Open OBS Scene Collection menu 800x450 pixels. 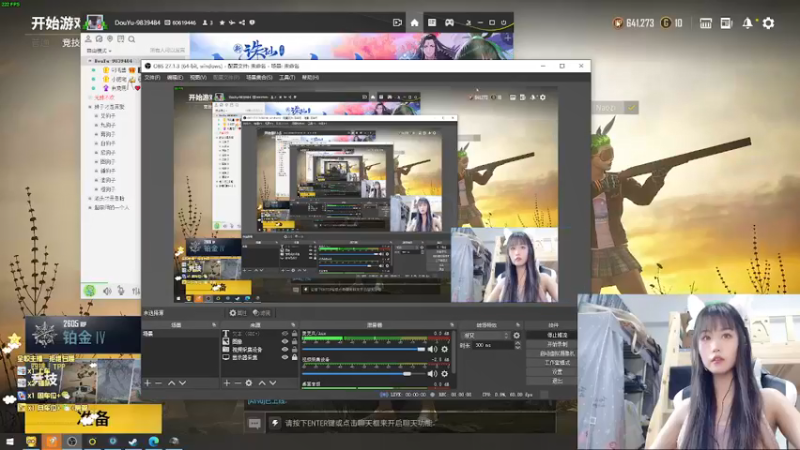click(259, 78)
